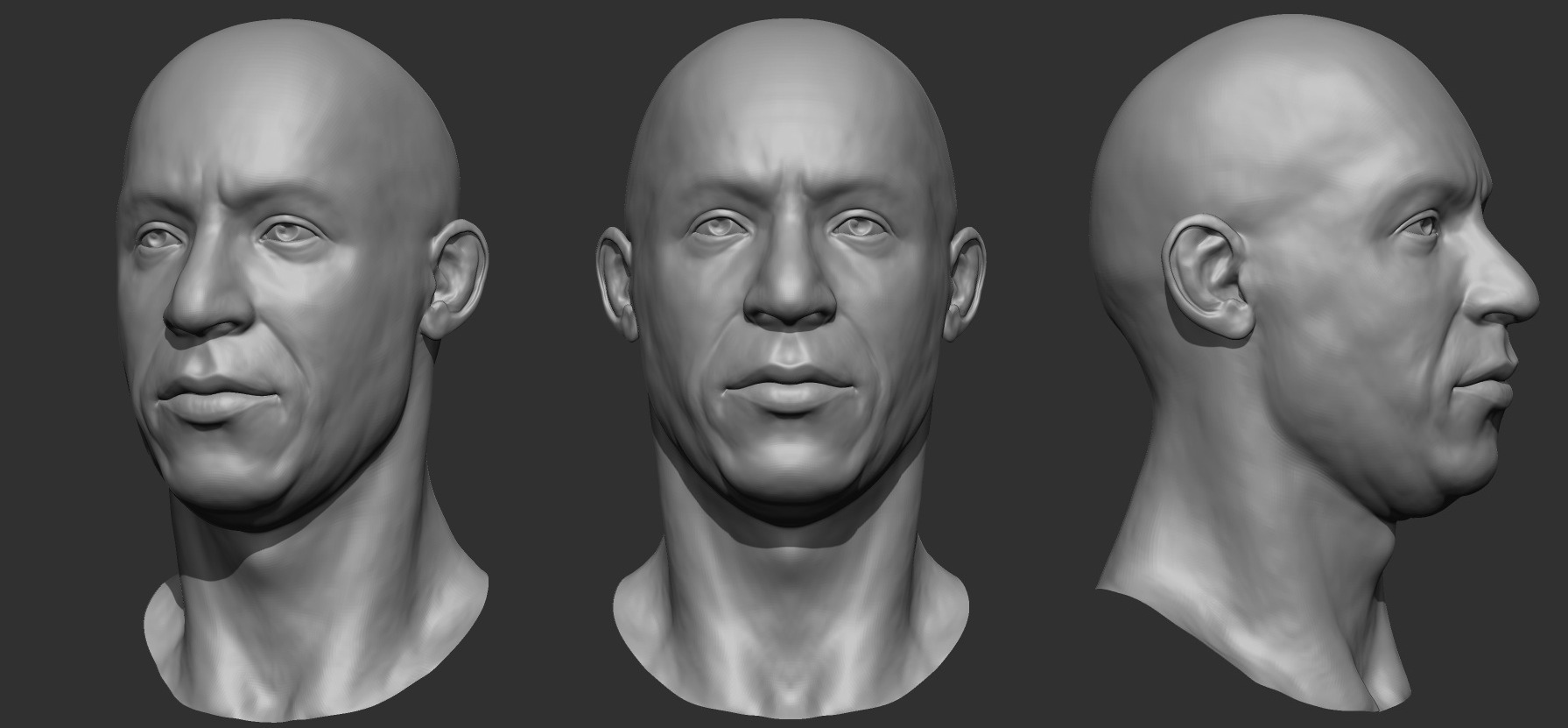Click the eye on the profile-view head
Image resolution: width=1568 pixels, height=728 pixels.
pos(1420,228)
